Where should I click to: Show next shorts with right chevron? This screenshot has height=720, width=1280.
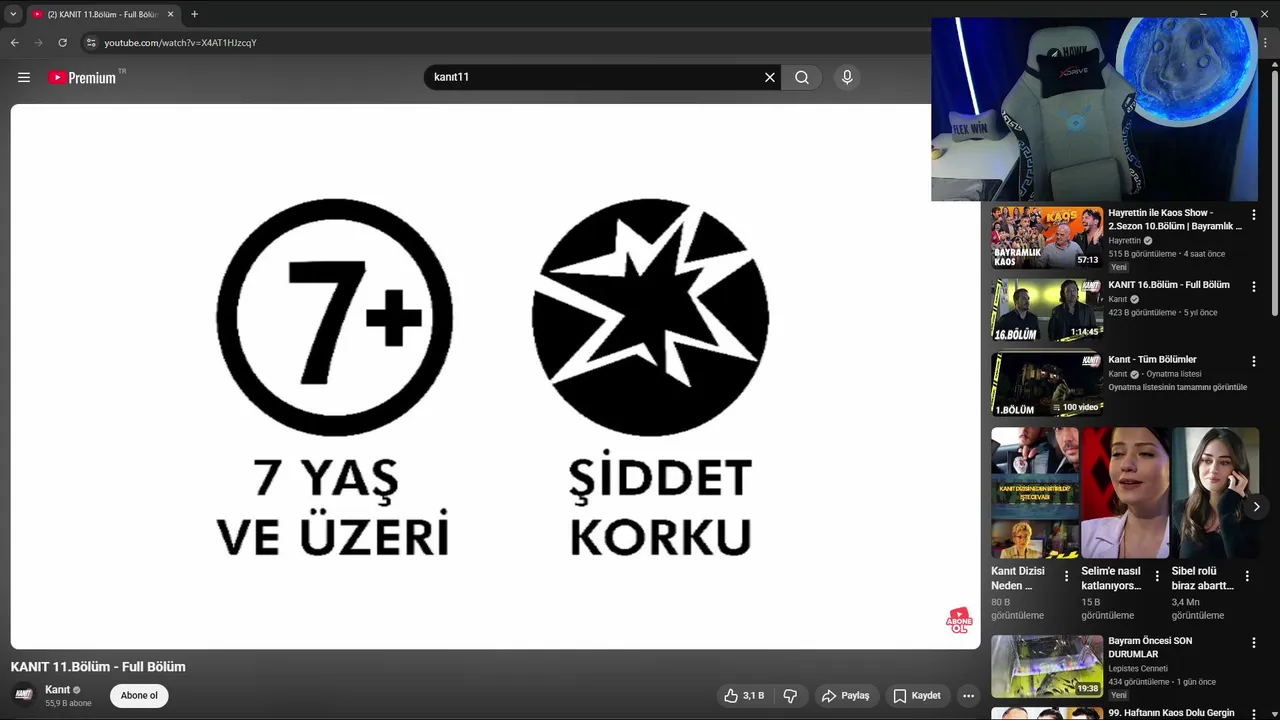click(x=1256, y=507)
